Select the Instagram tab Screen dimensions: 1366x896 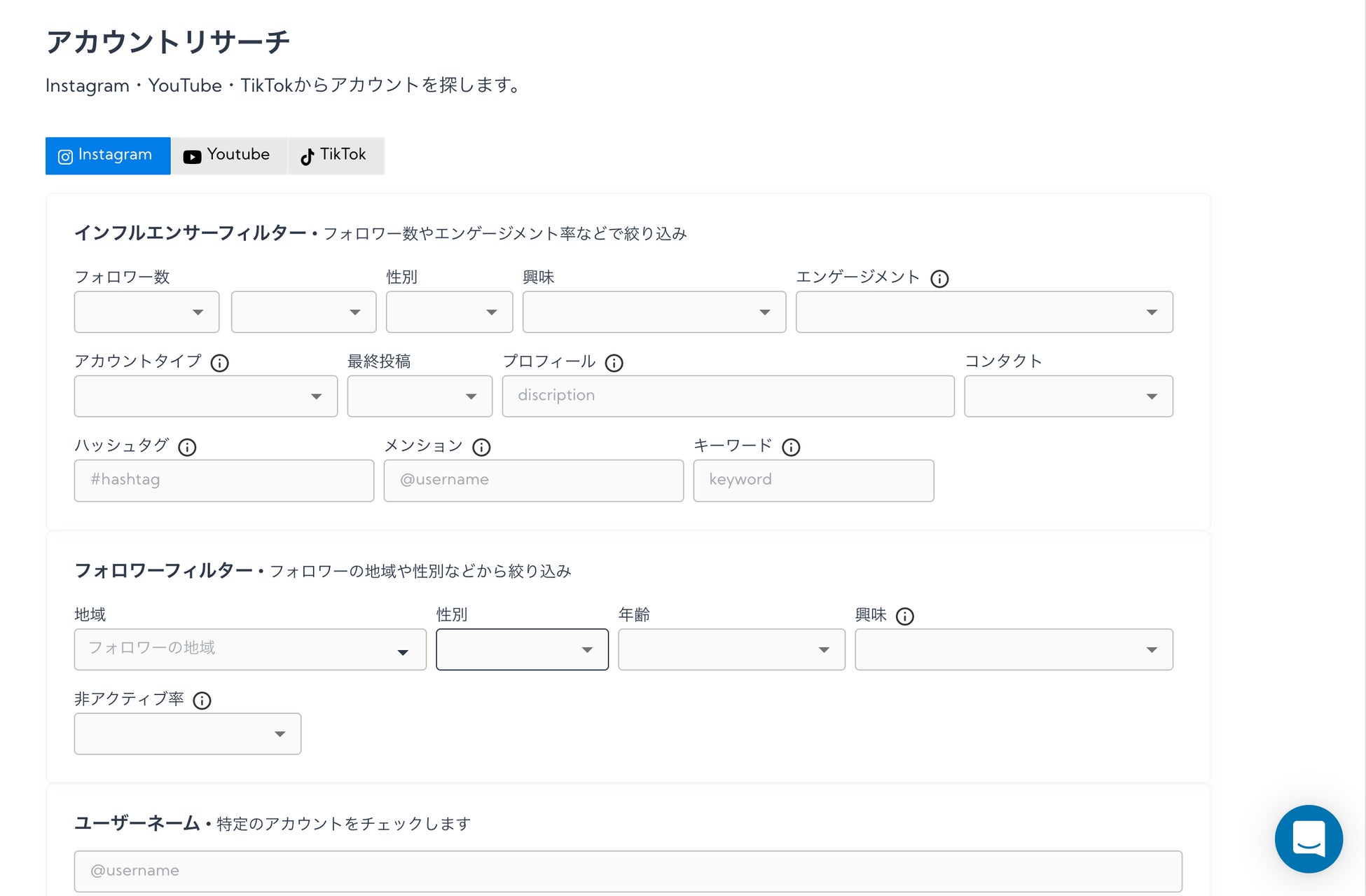pyautogui.click(x=108, y=156)
